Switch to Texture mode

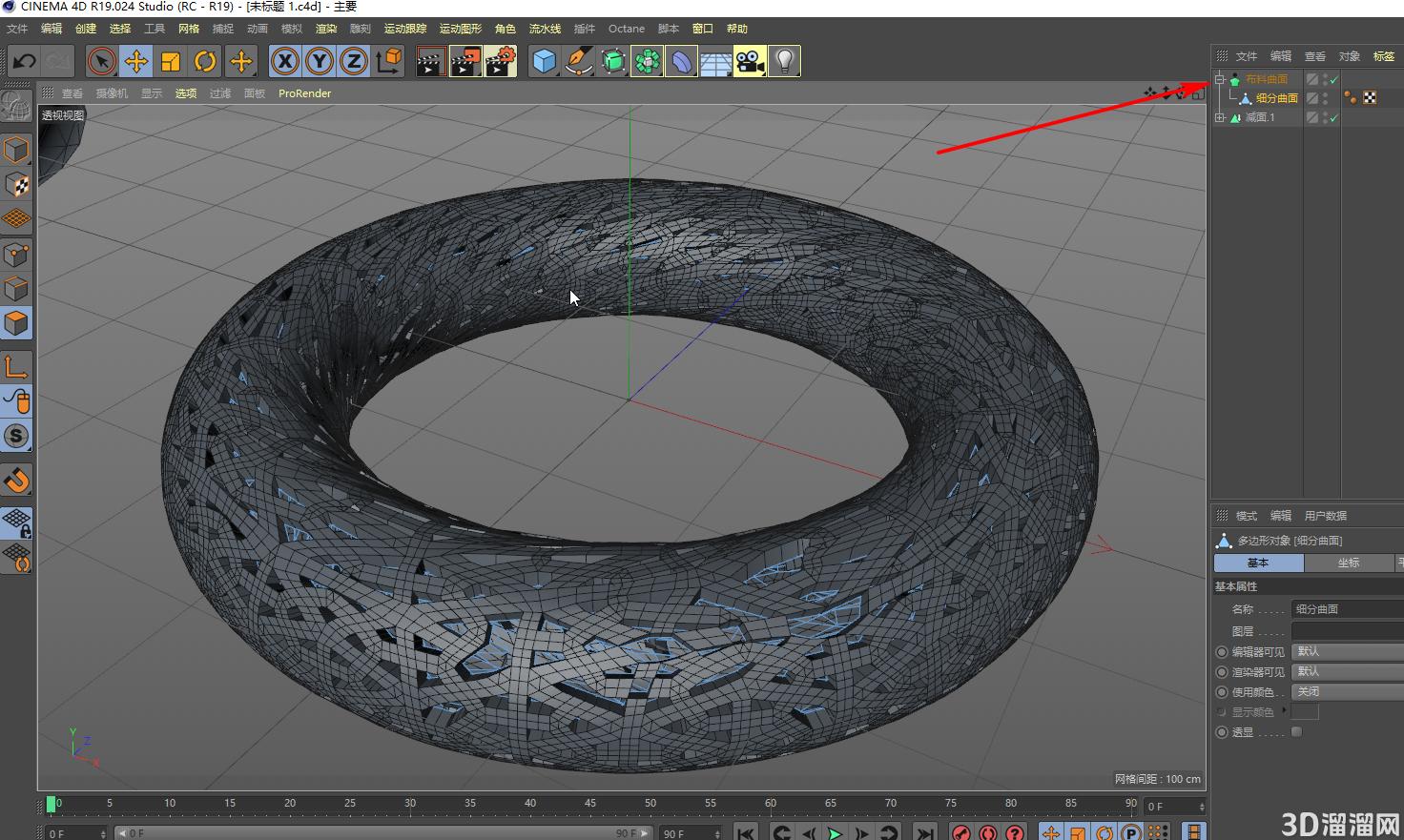point(16,184)
